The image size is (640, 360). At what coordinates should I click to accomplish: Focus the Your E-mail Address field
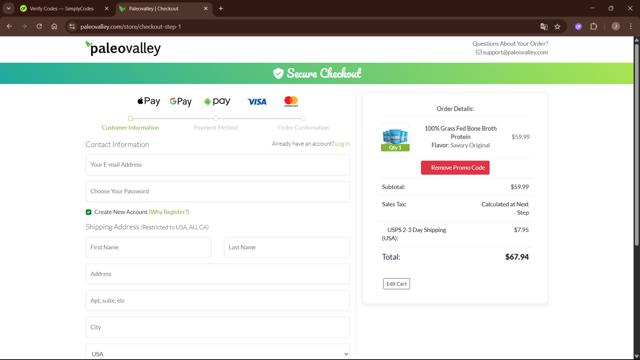(218, 165)
